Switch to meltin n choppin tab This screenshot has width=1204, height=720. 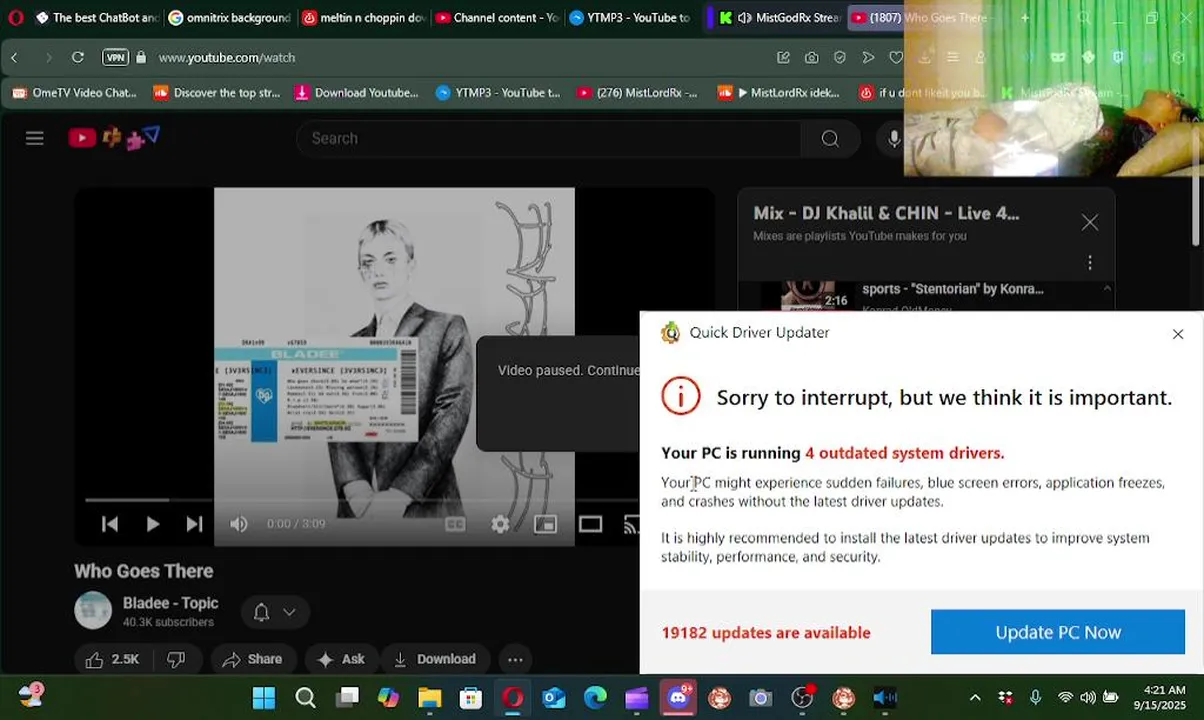[362, 18]
